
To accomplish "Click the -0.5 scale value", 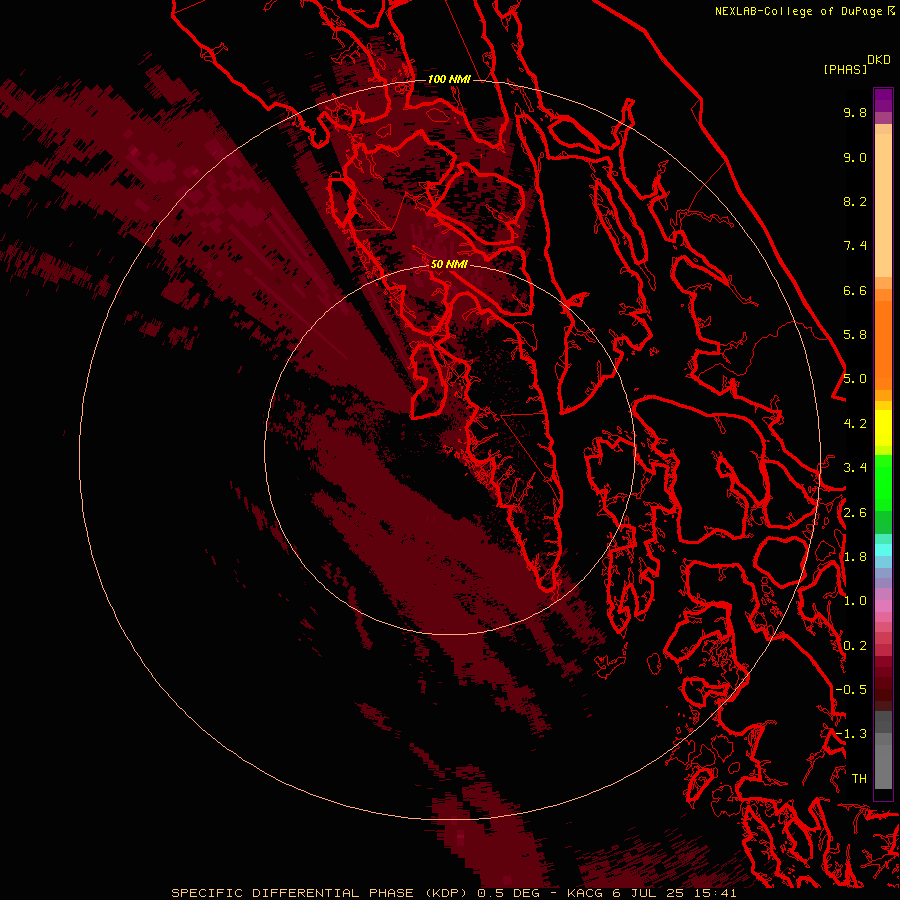I will pos(851,690).
